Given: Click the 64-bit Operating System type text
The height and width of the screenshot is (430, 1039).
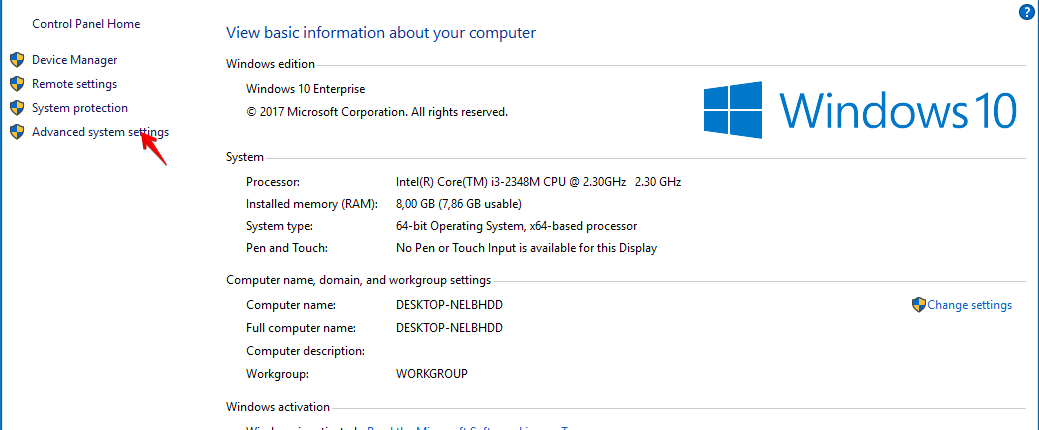Looking at the screenshot, I should click(516, 226).
